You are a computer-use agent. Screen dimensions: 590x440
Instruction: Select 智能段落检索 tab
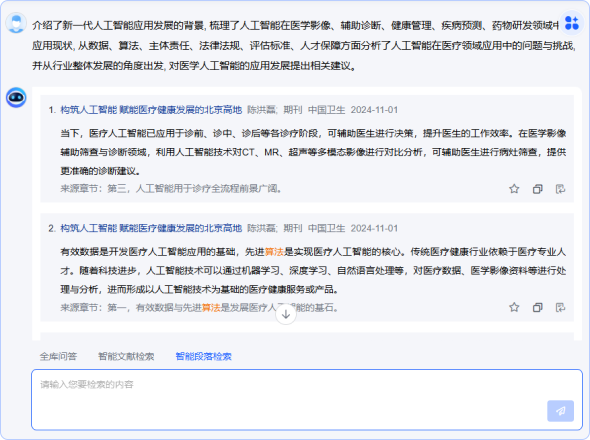(204, 356)
